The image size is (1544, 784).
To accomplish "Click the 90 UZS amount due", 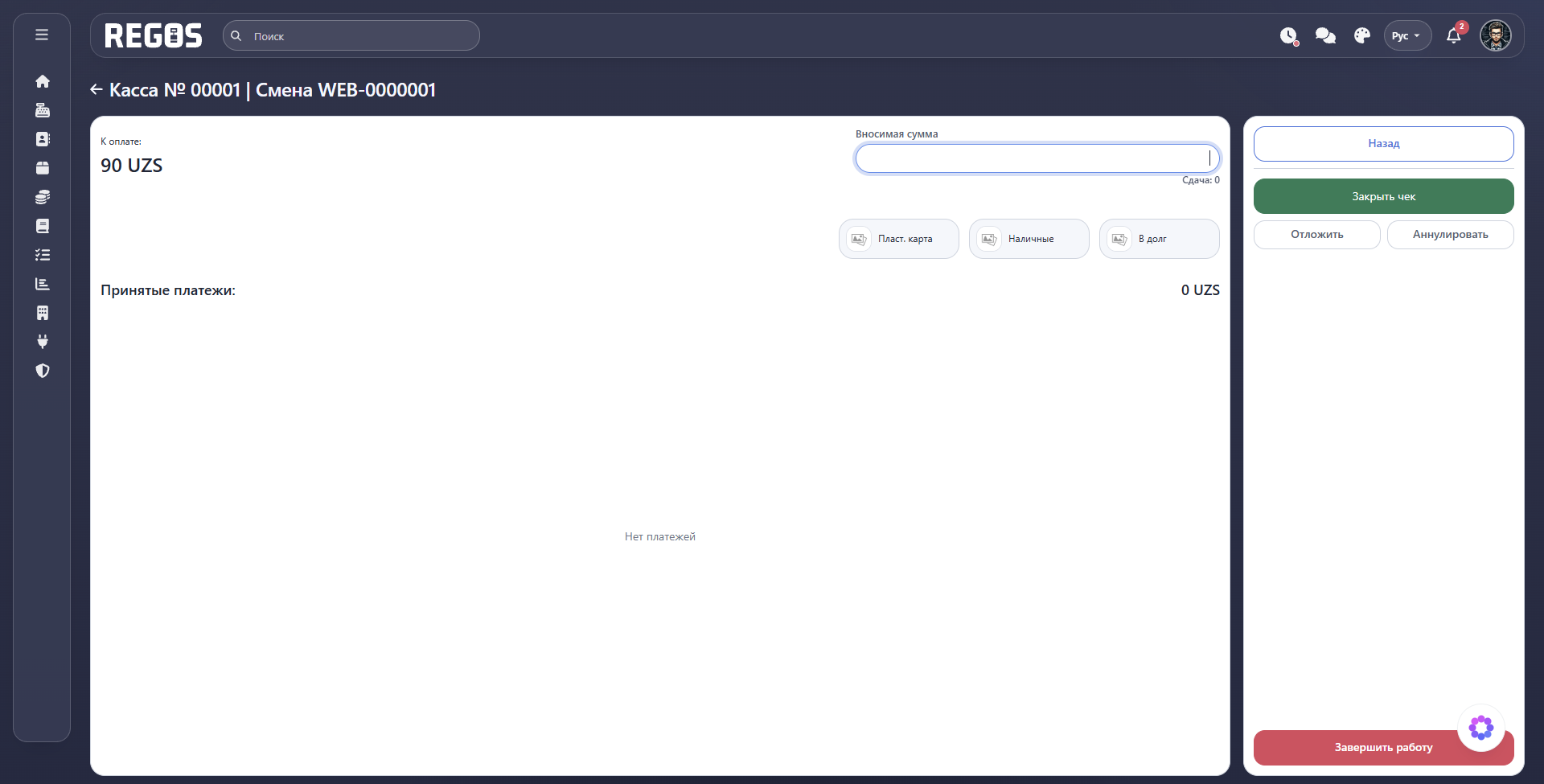I will pos(132,166).
